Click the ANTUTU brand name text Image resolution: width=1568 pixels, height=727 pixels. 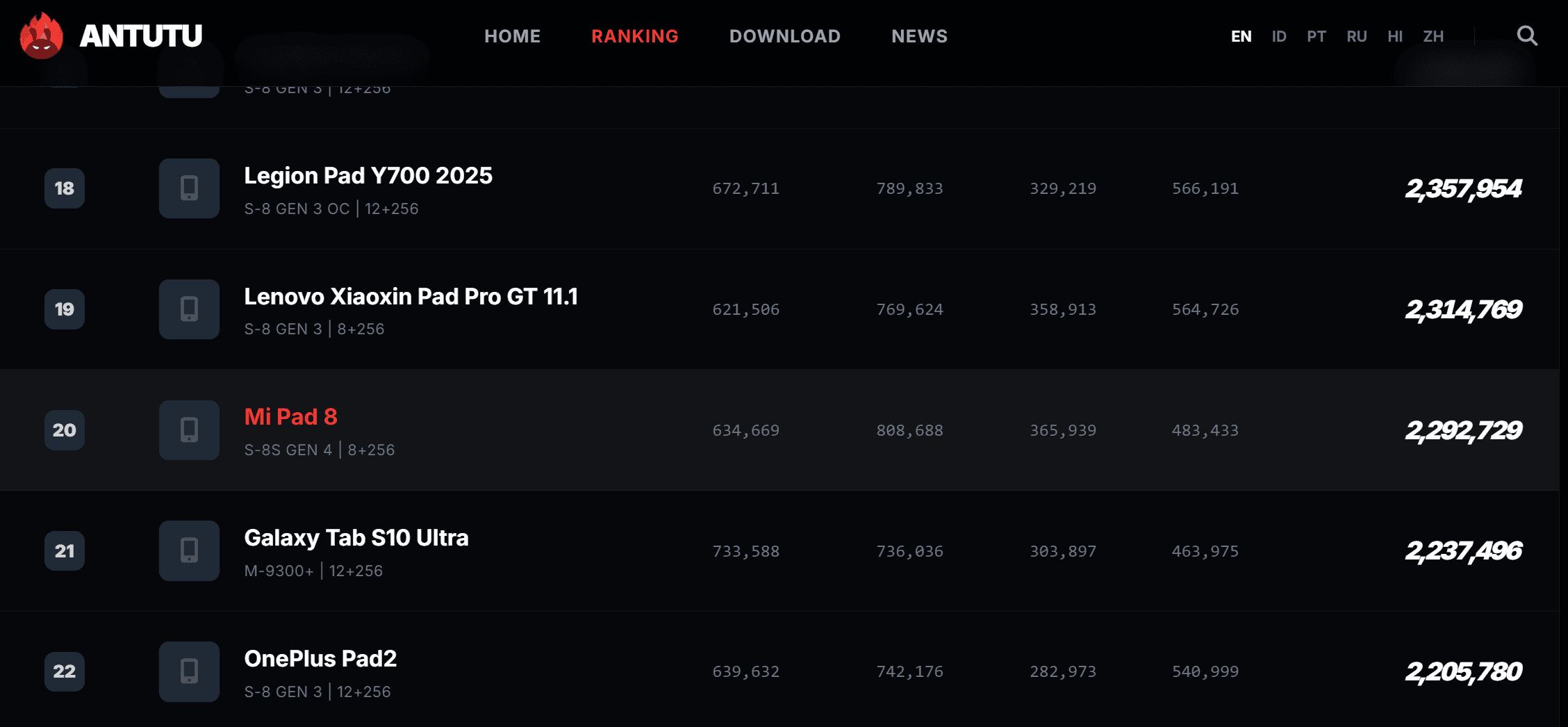141,36
